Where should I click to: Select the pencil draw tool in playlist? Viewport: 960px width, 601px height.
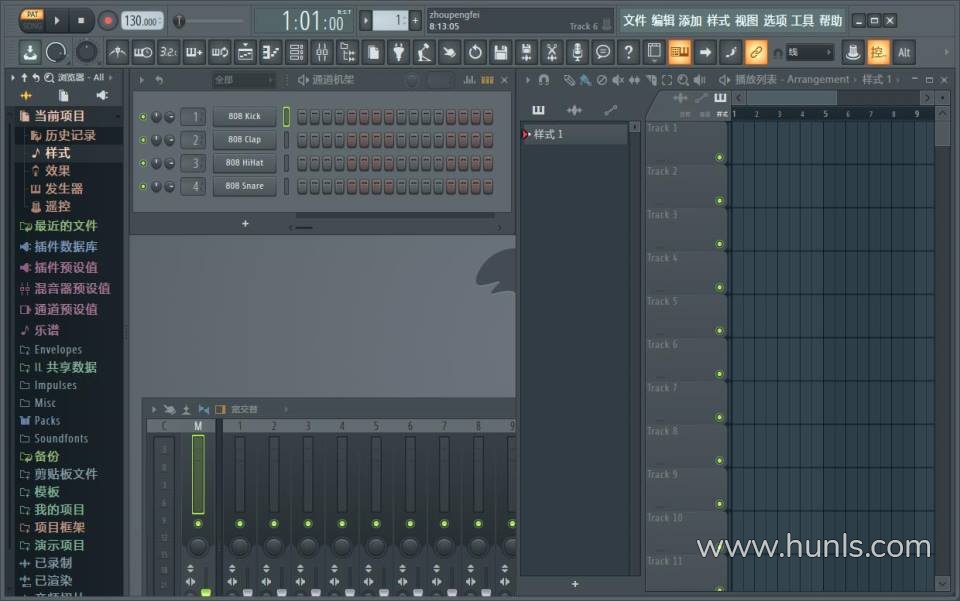[569, 80]
